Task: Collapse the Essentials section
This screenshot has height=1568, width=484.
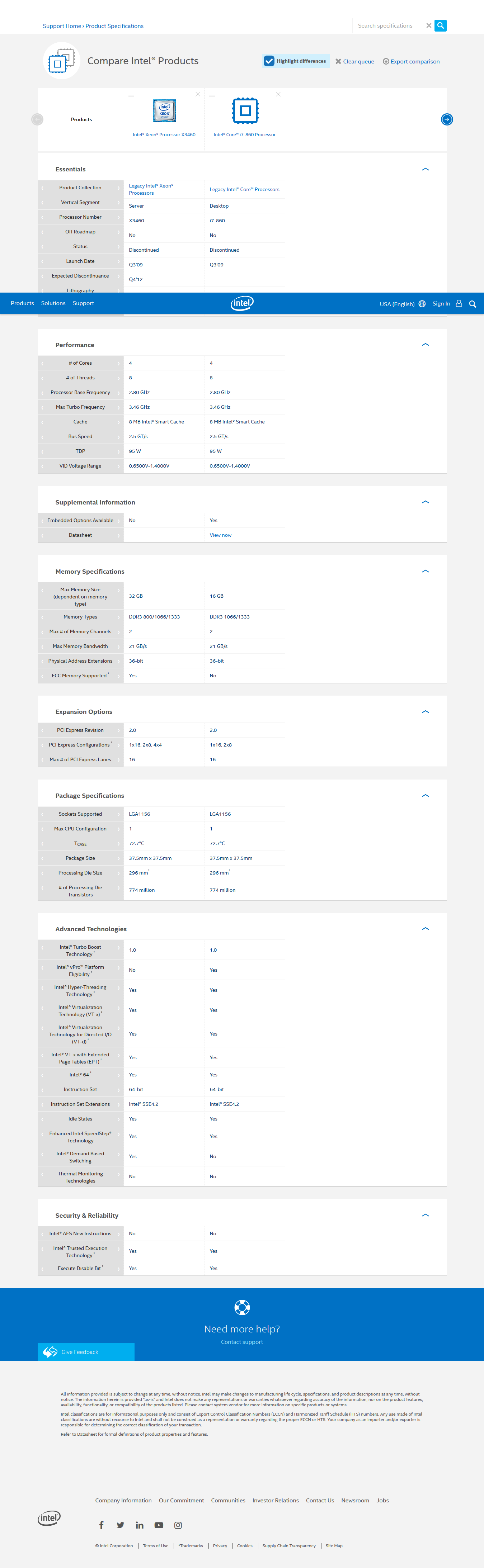Action: coord(426,169)
